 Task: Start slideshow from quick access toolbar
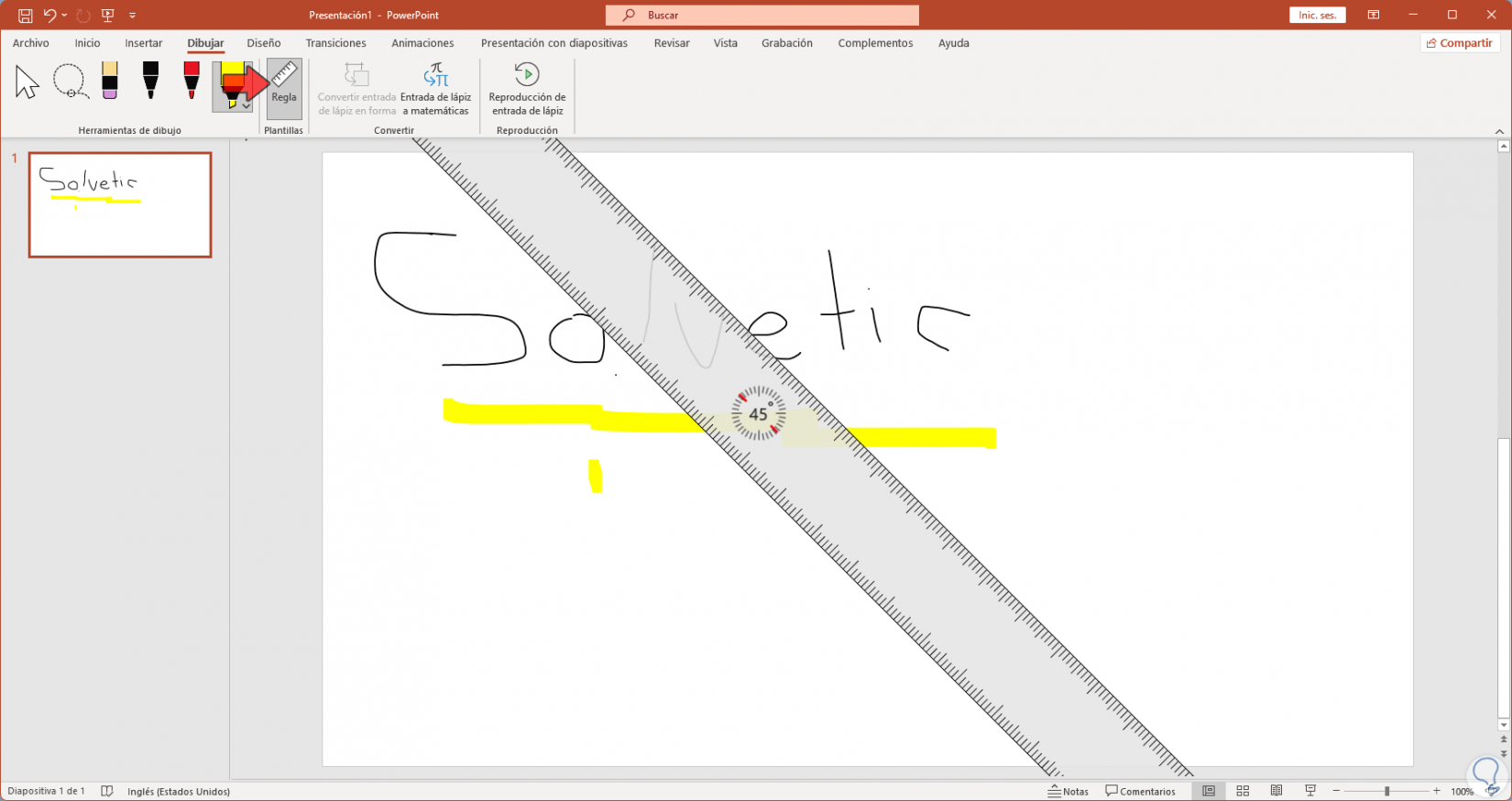(x=108, y=16)
